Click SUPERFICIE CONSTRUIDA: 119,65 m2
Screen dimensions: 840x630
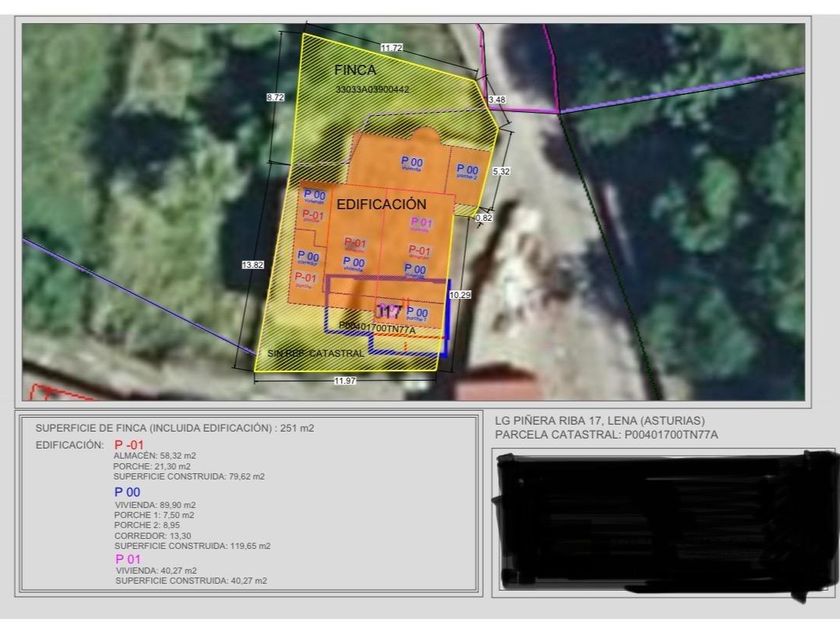pos(192,546)
